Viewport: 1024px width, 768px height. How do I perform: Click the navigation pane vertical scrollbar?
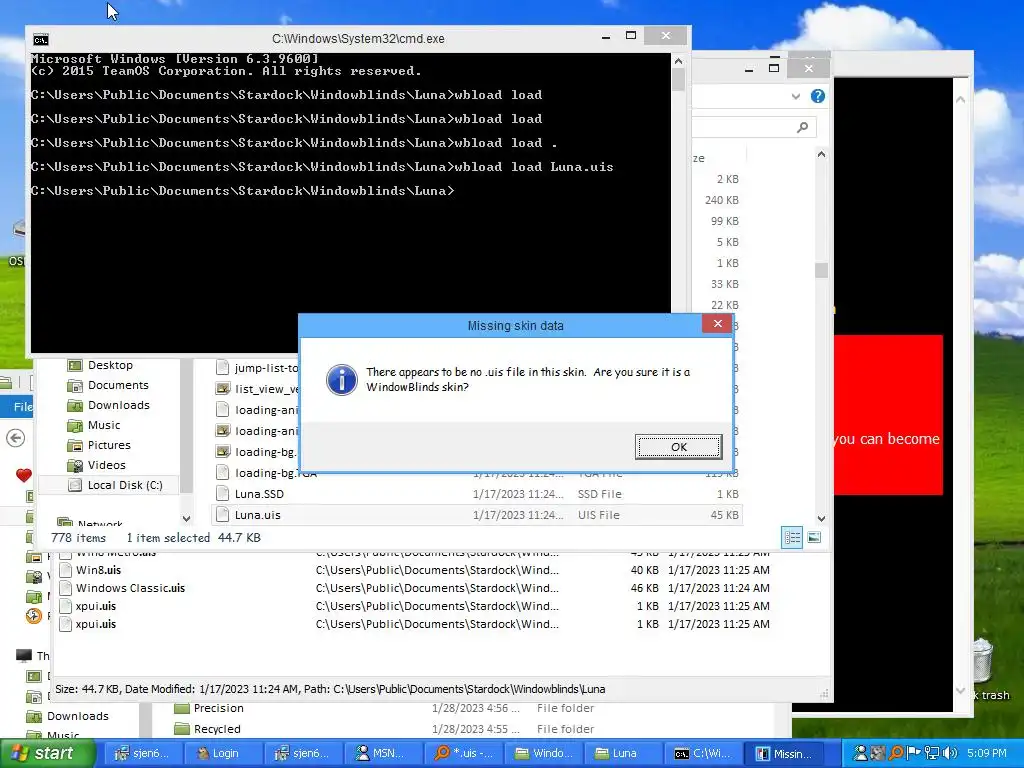click(186, 425)
